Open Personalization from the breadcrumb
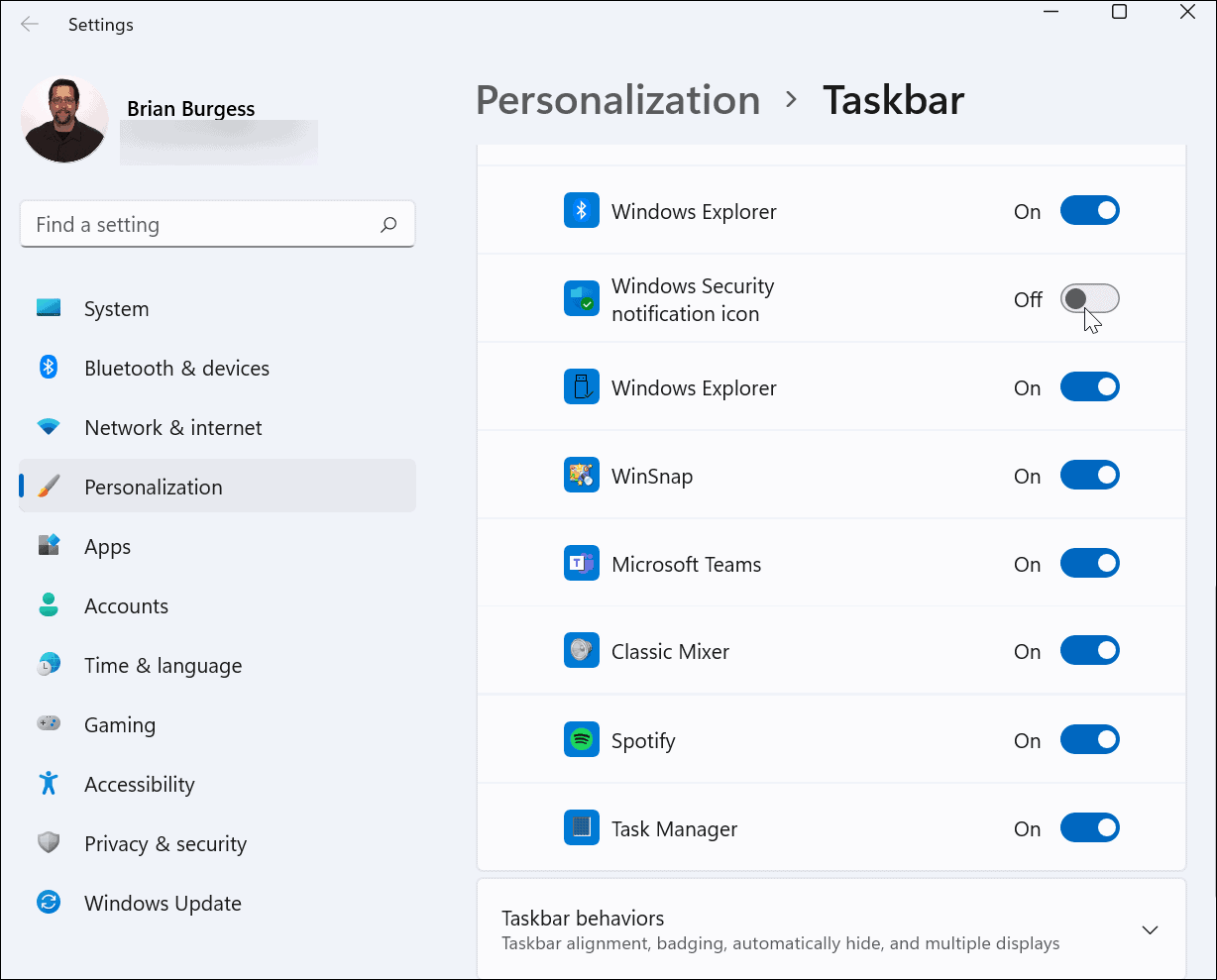Viewport: 1217px width, 980px height. (617, 100)
